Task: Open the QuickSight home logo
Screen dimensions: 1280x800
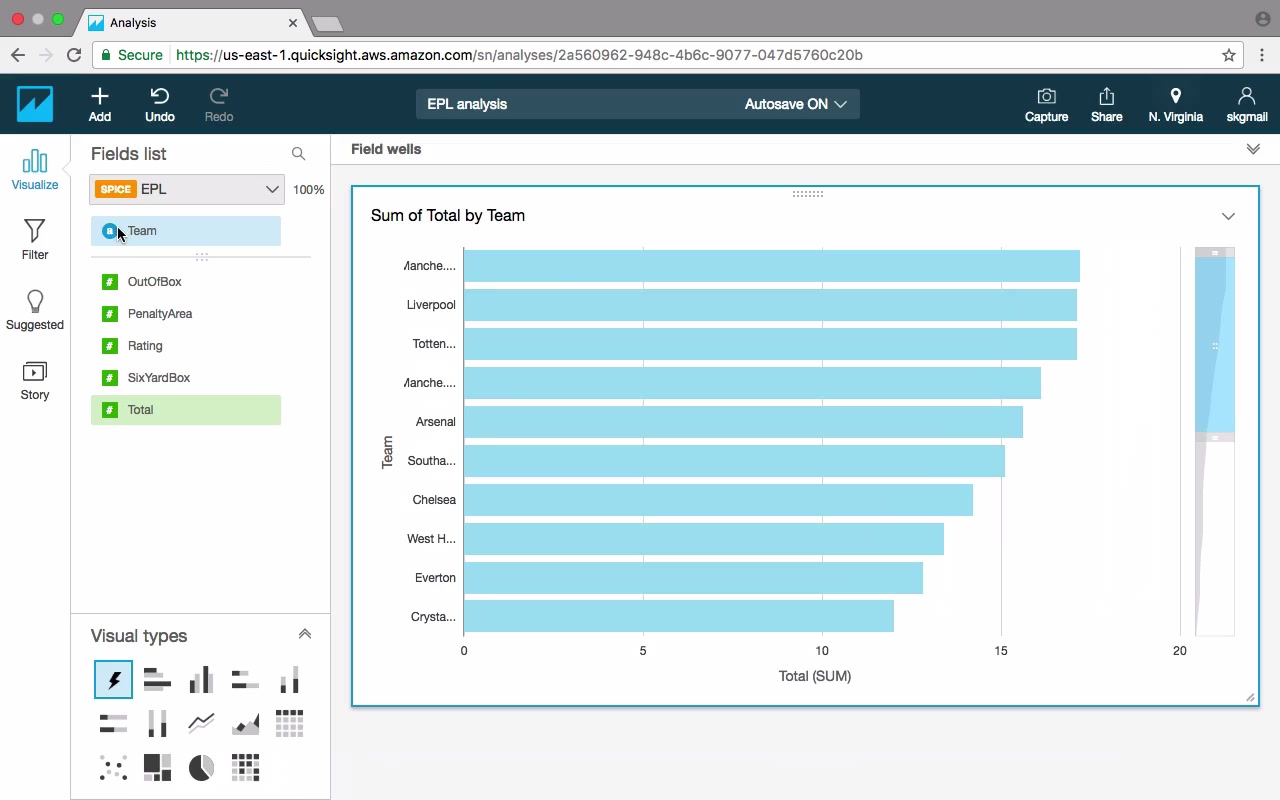Action: pos(35,104)
